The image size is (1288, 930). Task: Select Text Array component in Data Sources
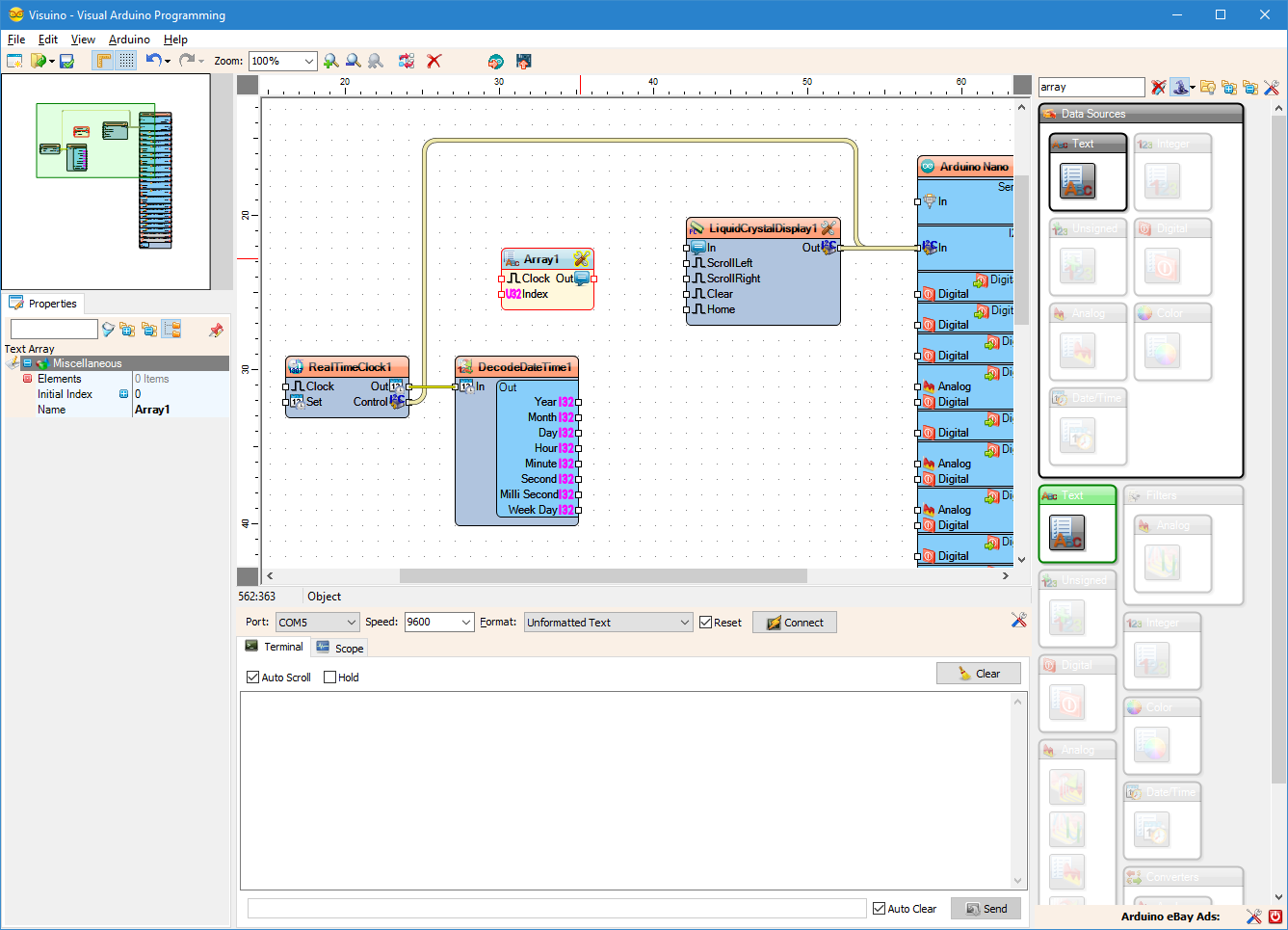point(1088,172)
